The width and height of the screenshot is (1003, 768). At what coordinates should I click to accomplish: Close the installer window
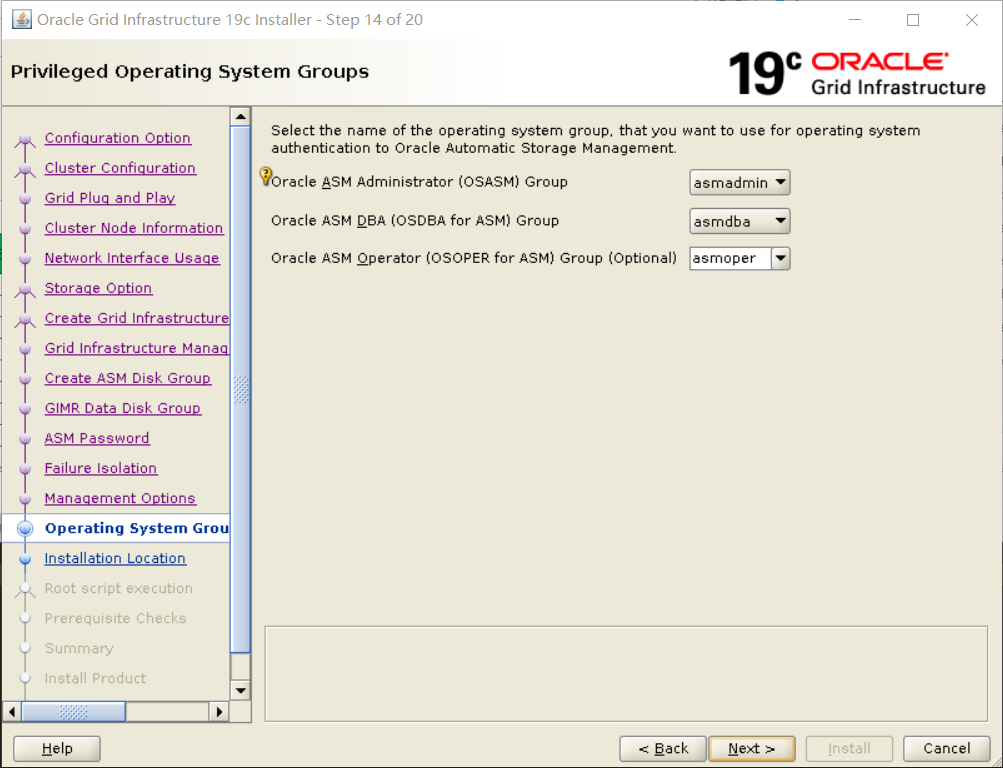pyautogui.click(x=972, y=20)
